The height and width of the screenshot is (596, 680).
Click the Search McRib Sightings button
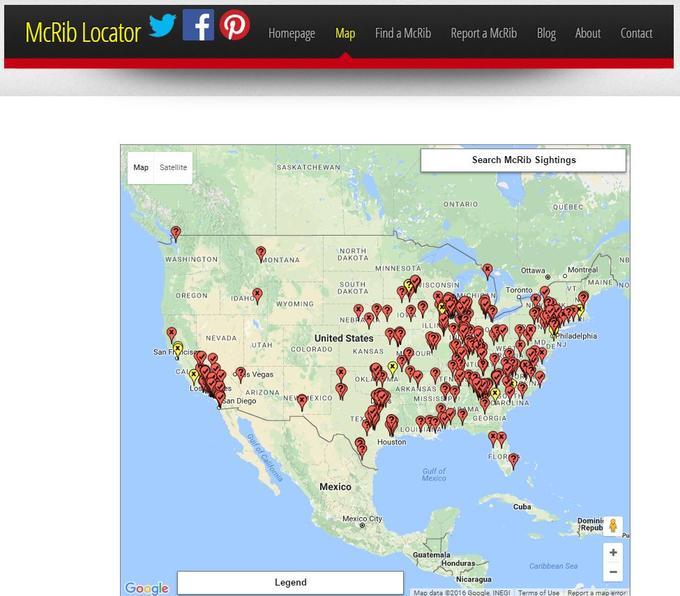point(523,160)
